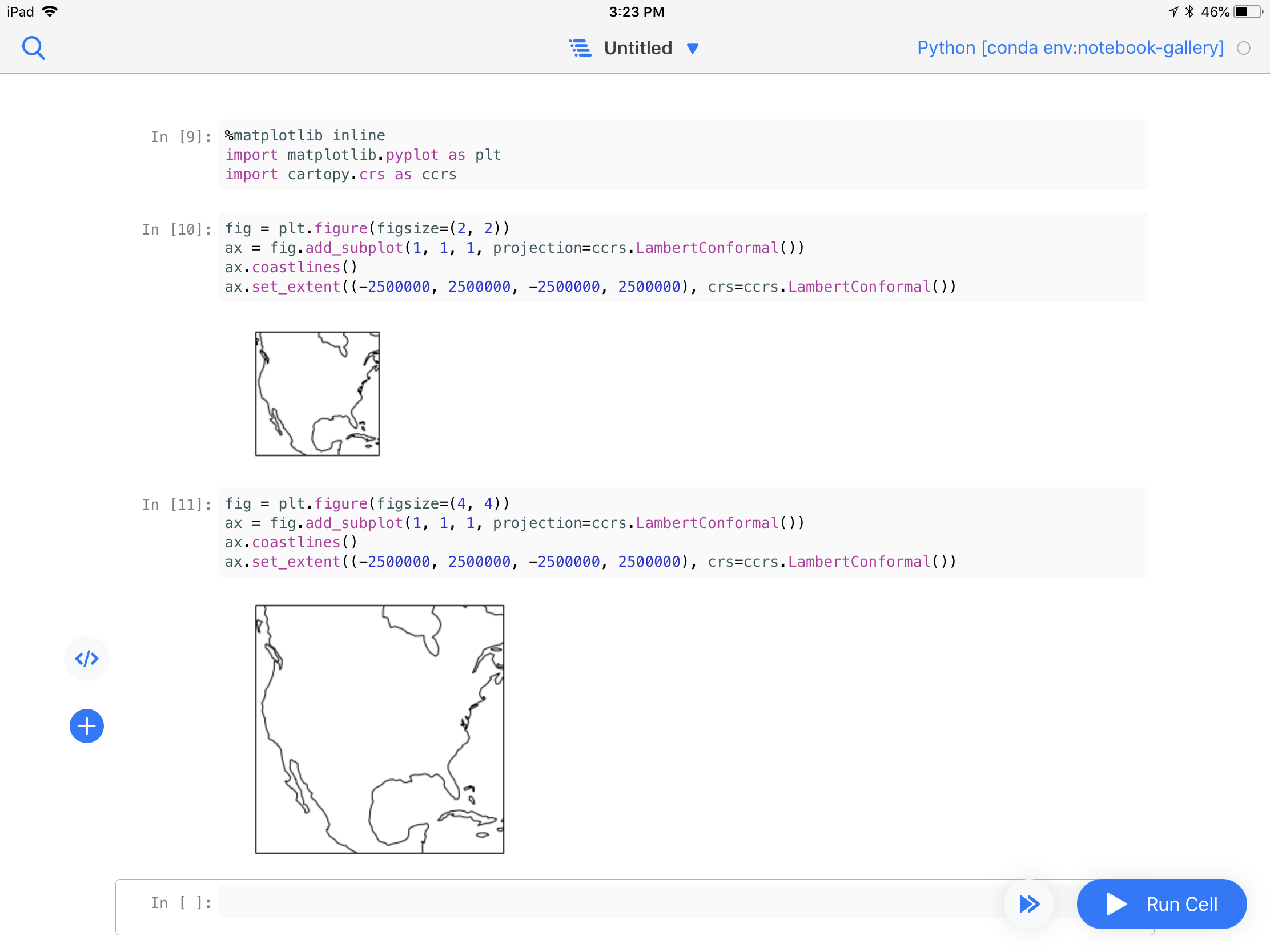The image size is (1270, 952).
Task: Add a new cell with the plus button
Action: 86,725
